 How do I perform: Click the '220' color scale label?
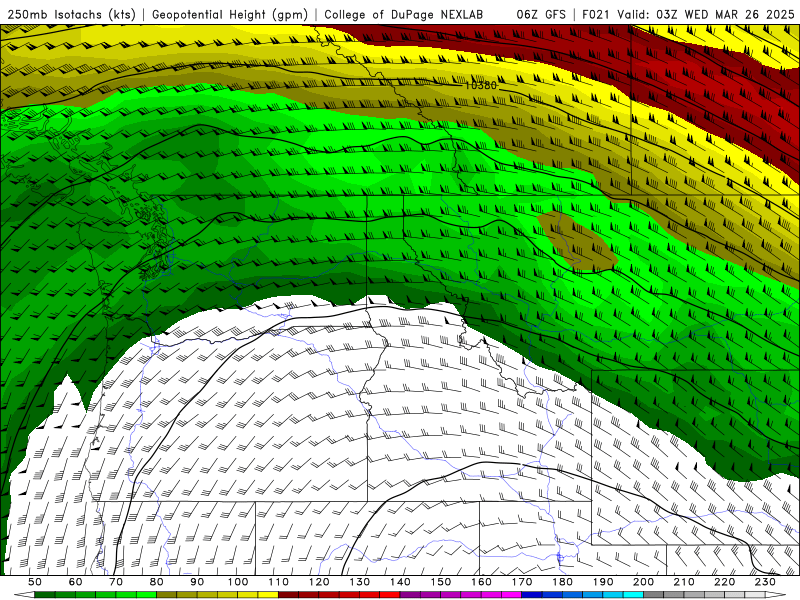point(725,582)
